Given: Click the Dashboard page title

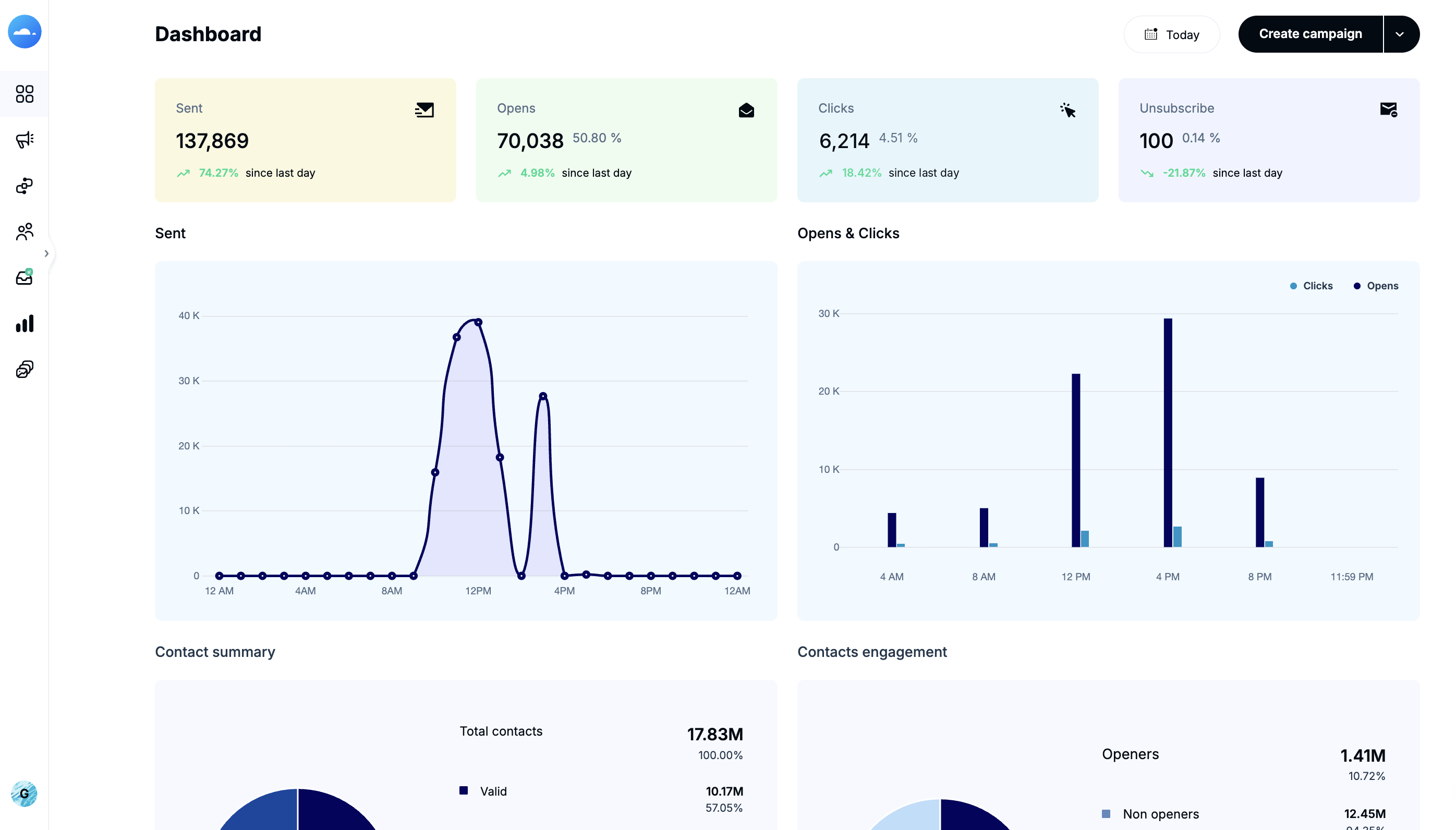Looking at the screenshot, I should pos(208,34).
